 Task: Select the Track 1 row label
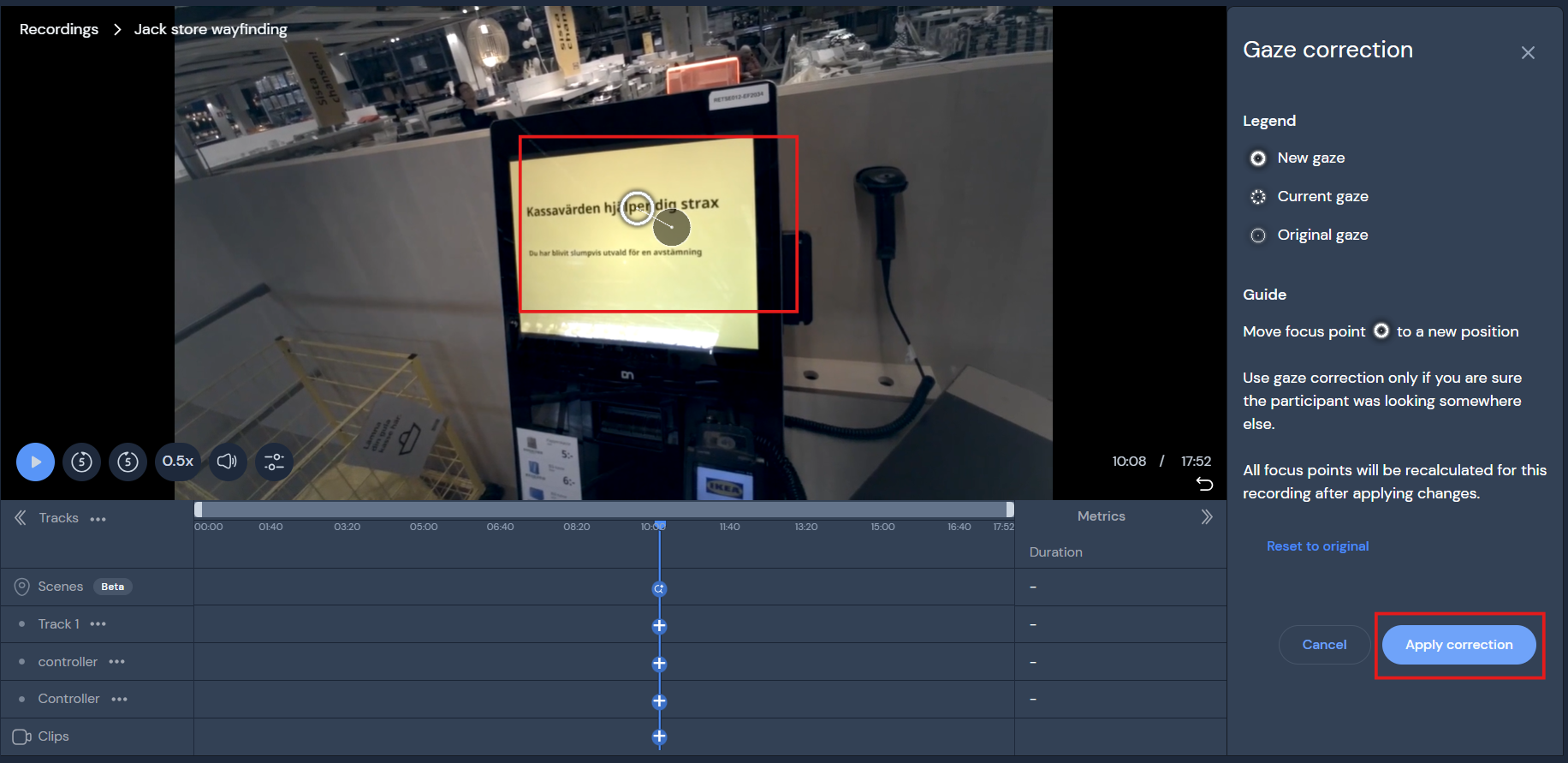point(59,624)
